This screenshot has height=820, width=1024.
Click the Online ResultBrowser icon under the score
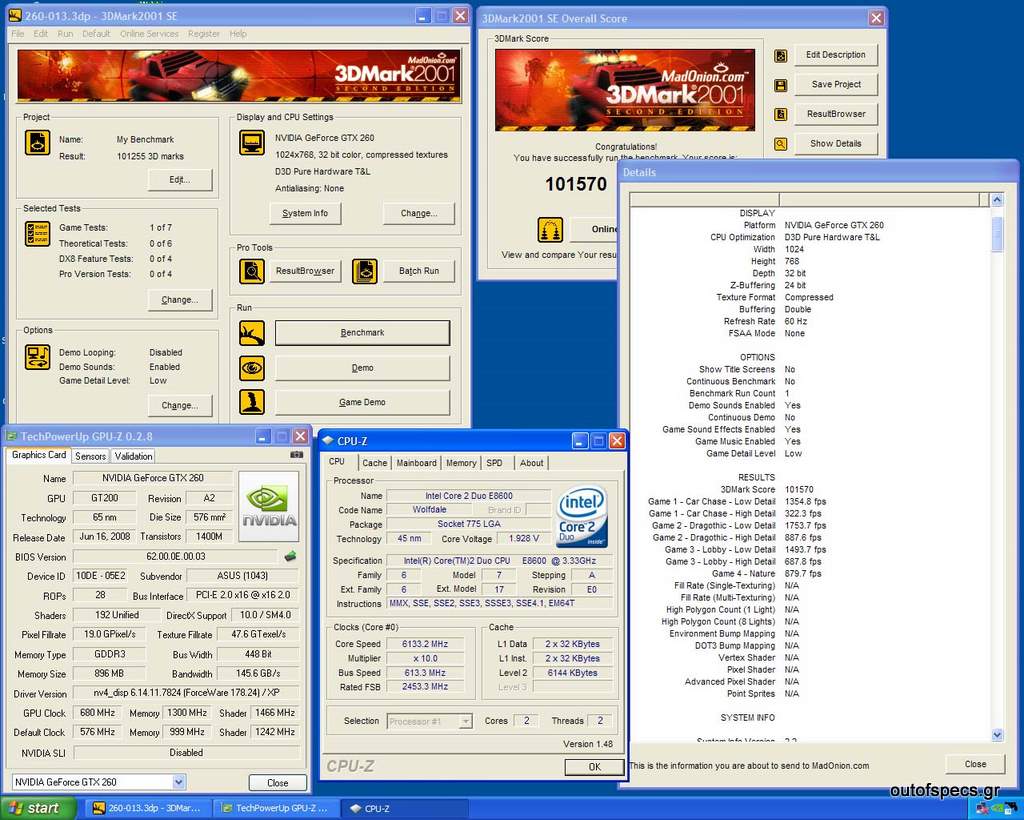pos(550,230)
